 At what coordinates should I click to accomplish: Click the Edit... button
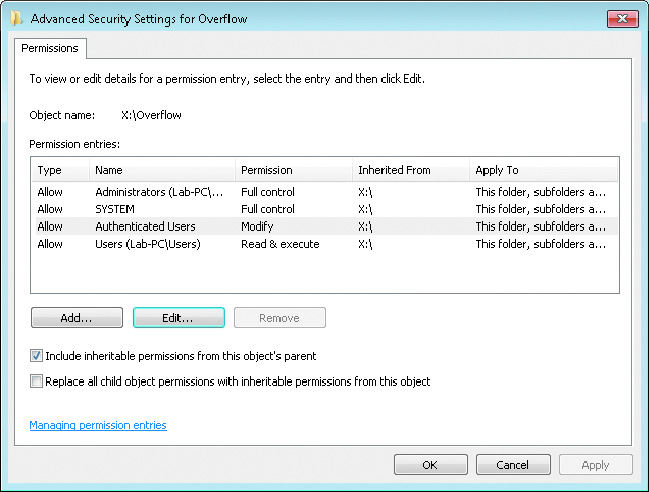tap(179, 318)
